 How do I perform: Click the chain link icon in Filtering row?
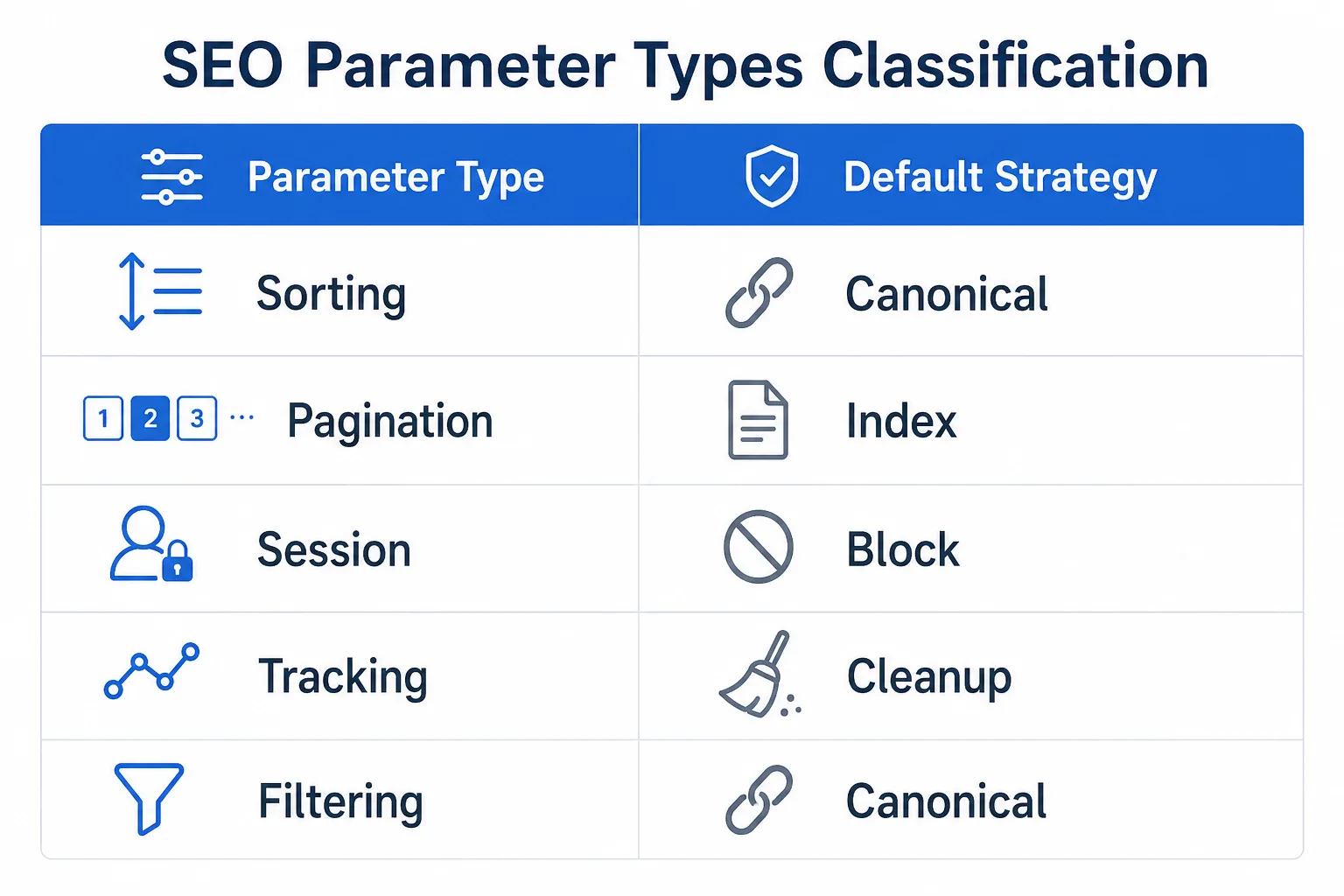pyautogui.click(x=759, y=800)
